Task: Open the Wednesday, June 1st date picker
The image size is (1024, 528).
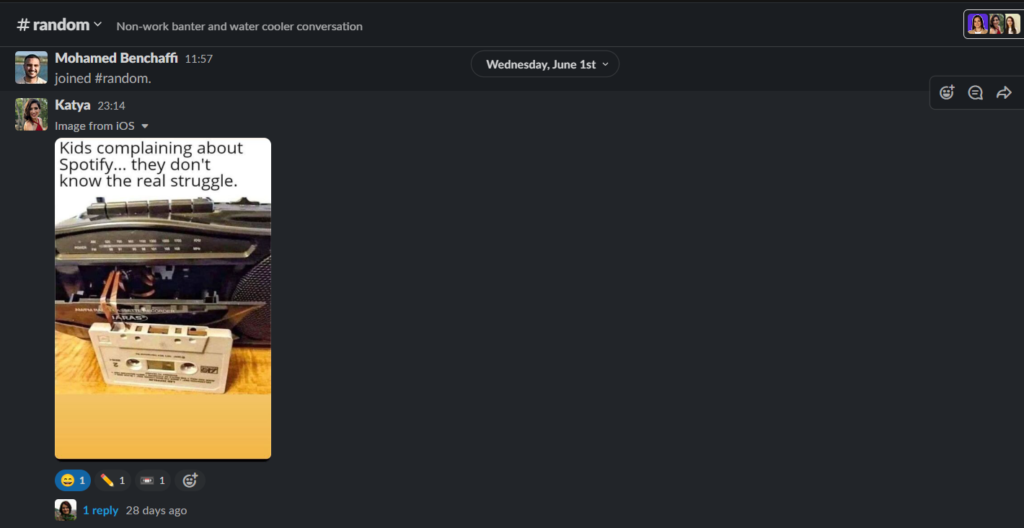Action: 545,64
